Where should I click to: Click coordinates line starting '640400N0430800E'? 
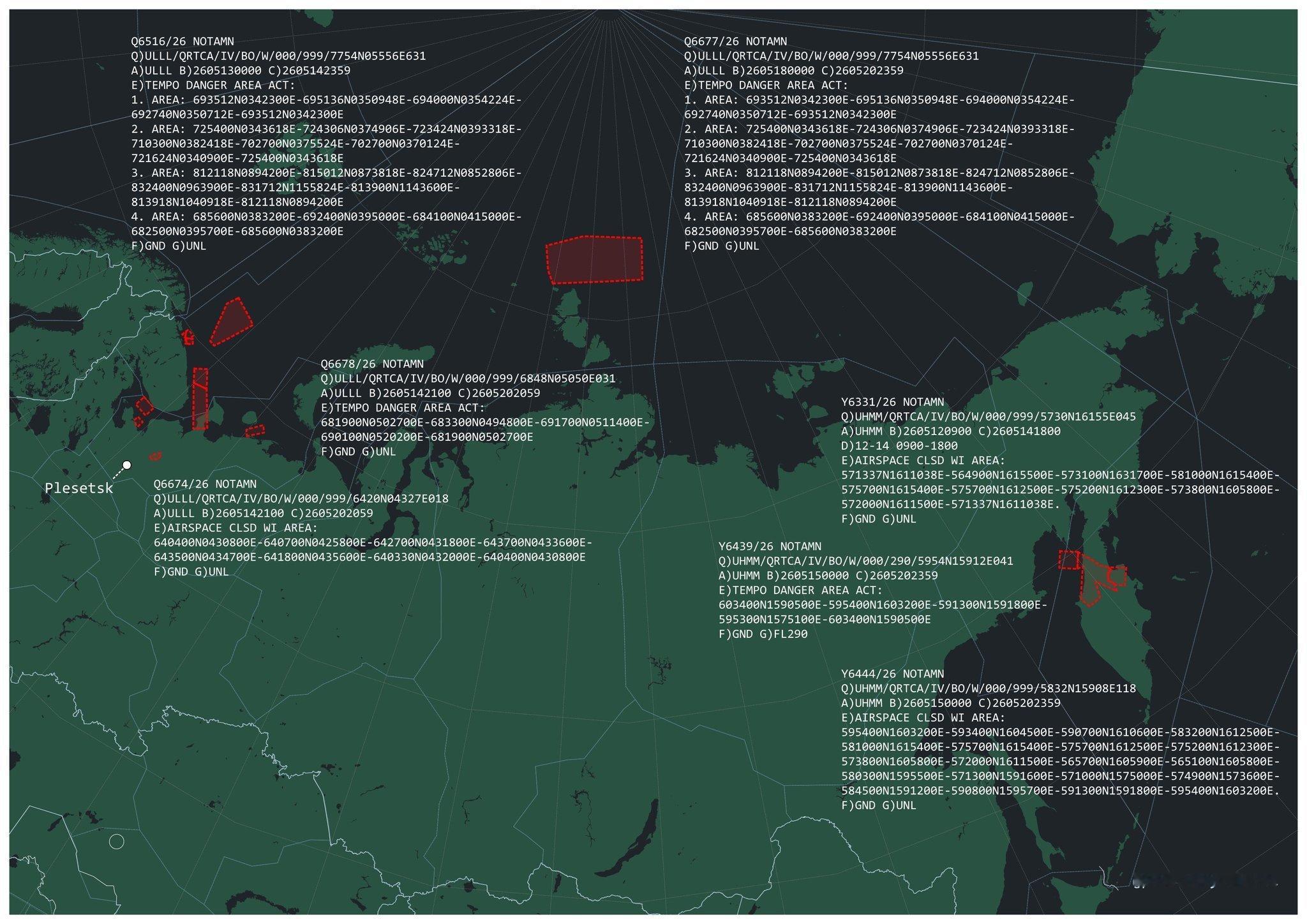pyautogui.click(x=373, y=543)
